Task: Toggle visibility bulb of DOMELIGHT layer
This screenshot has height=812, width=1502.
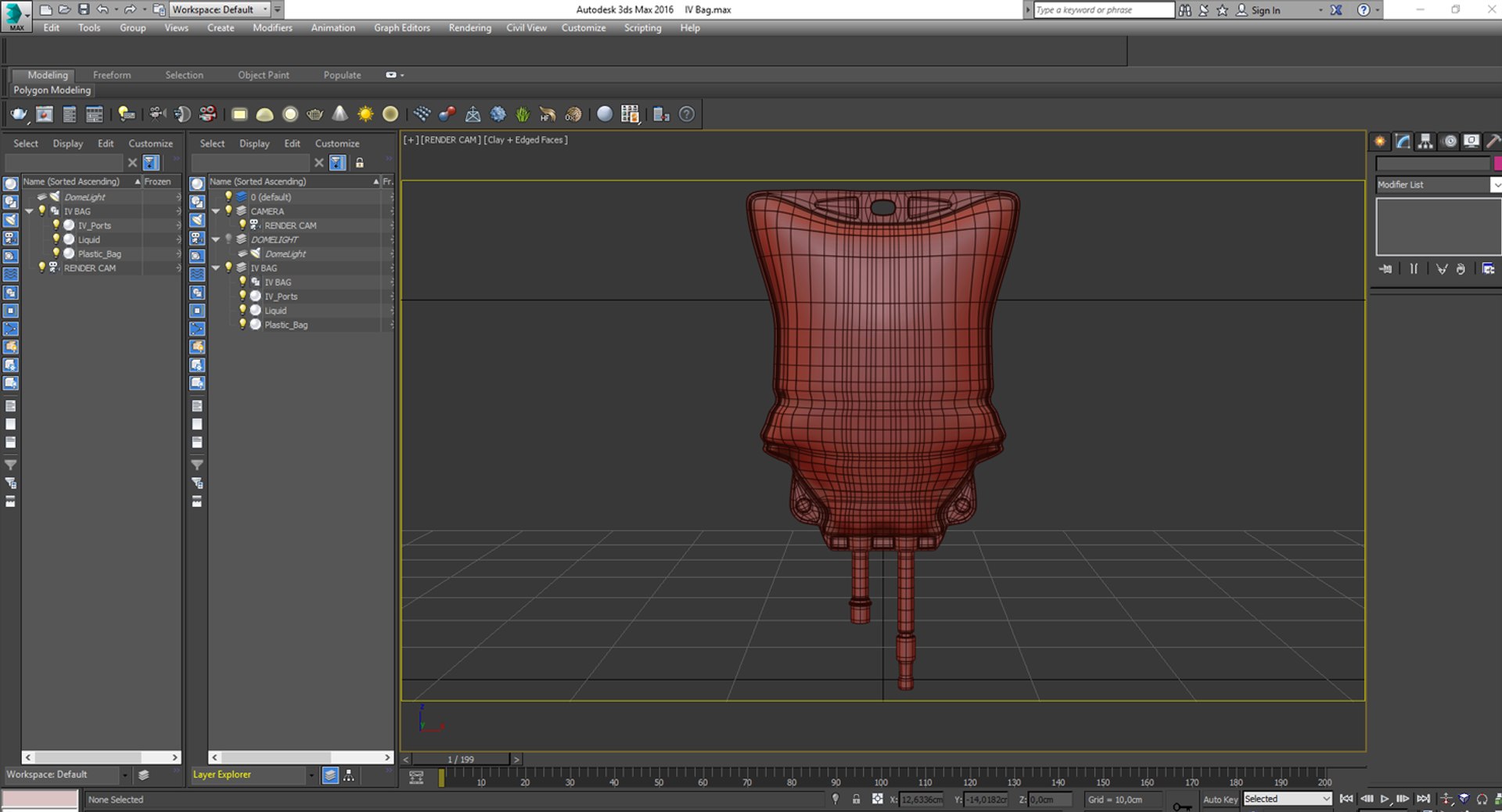Action: click(229, 239)
